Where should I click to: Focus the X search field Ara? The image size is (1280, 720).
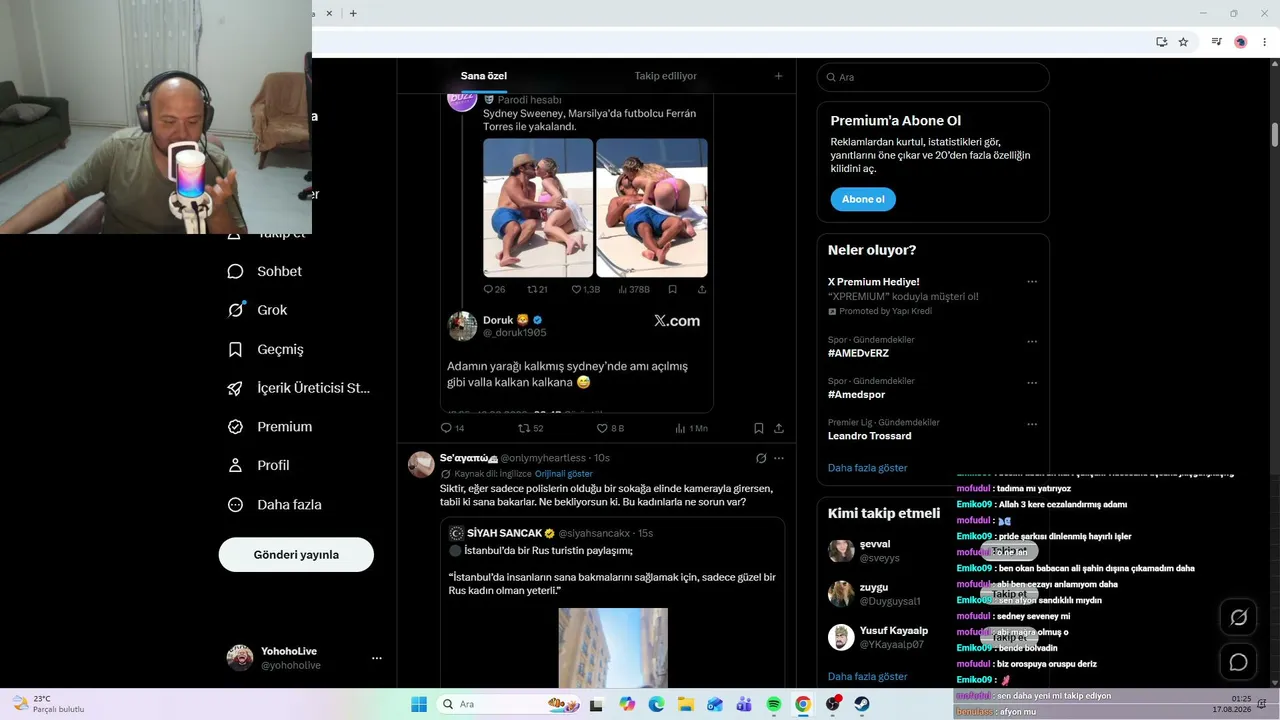933,77
